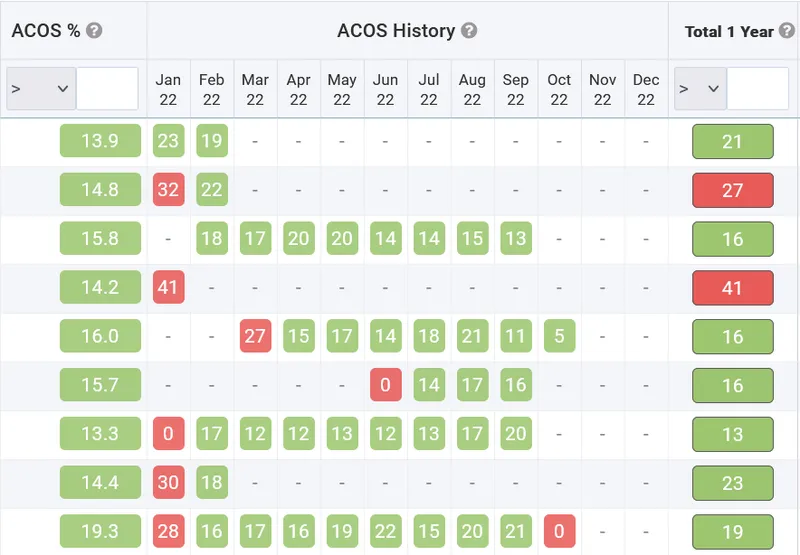Screen dimensions: 800x555
Task: Click the Jun 22 column header
Action: 385,89
